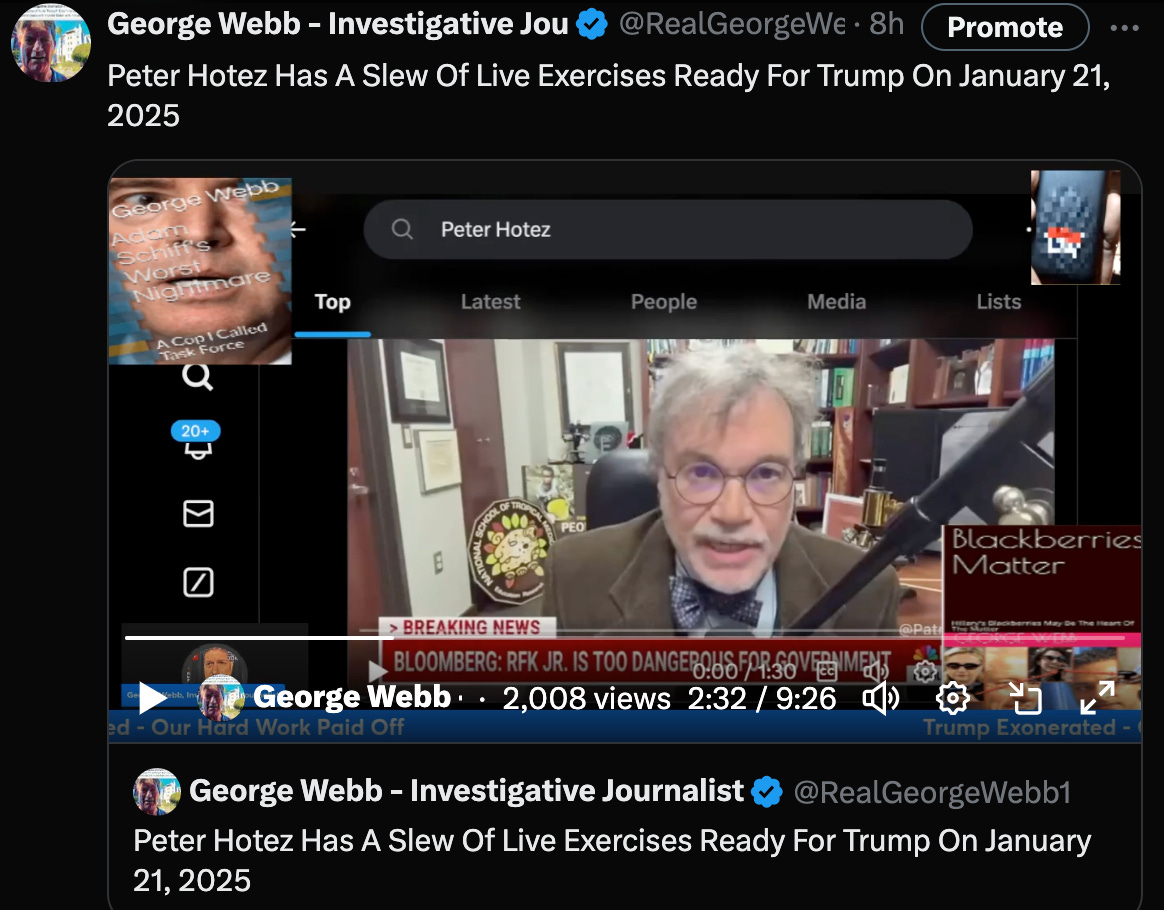Open @RealGeorgeWe handle link in header
Image resolution: width=1164 pixels, height=910 pixels.
[x=731, y=24]
